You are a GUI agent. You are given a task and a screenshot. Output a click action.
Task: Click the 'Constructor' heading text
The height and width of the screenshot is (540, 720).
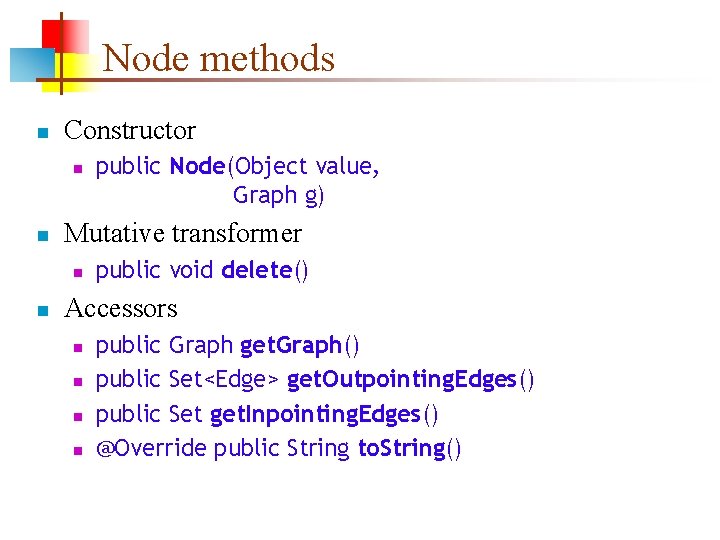click(x=130, y=130)
